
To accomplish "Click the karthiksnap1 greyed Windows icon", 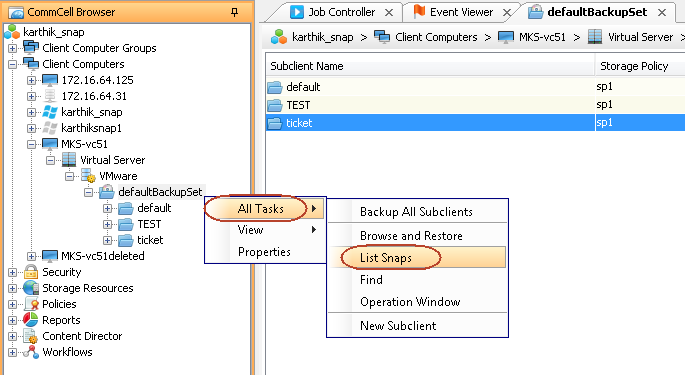I will coord(50,128).
